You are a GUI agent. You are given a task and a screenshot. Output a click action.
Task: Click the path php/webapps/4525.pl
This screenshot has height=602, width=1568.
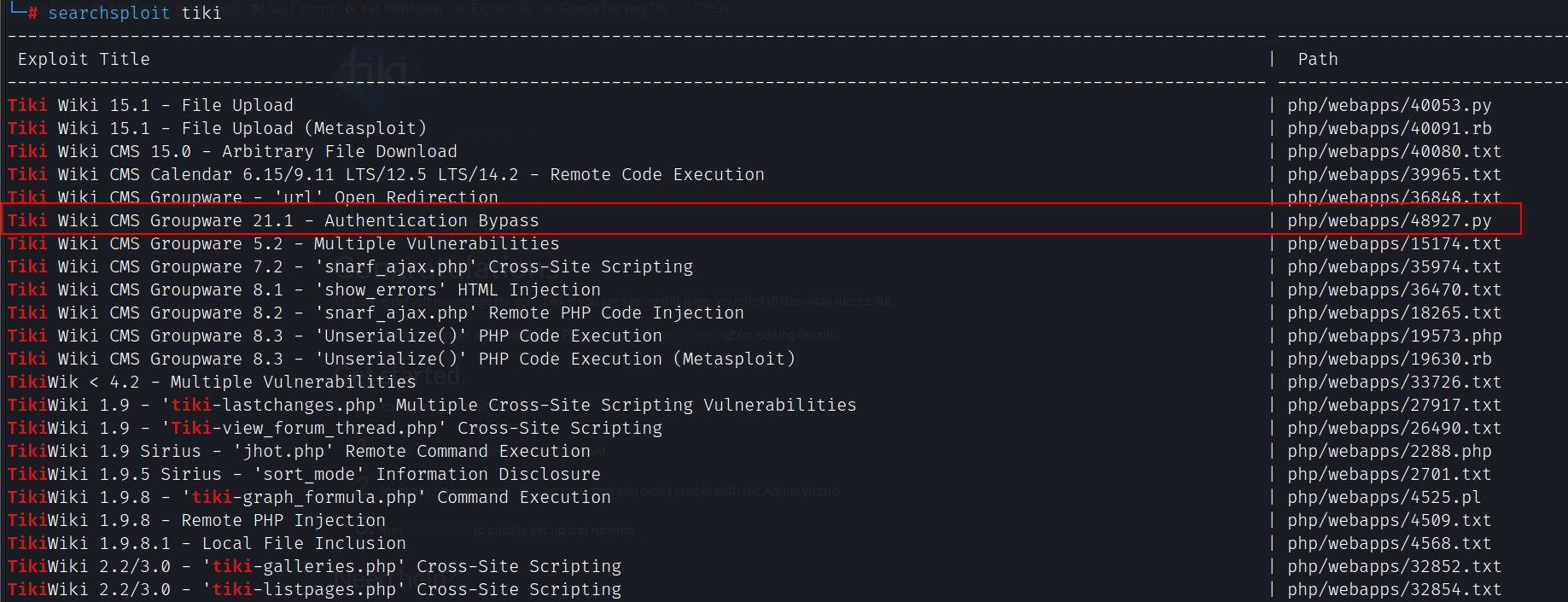click(1384, 497)
